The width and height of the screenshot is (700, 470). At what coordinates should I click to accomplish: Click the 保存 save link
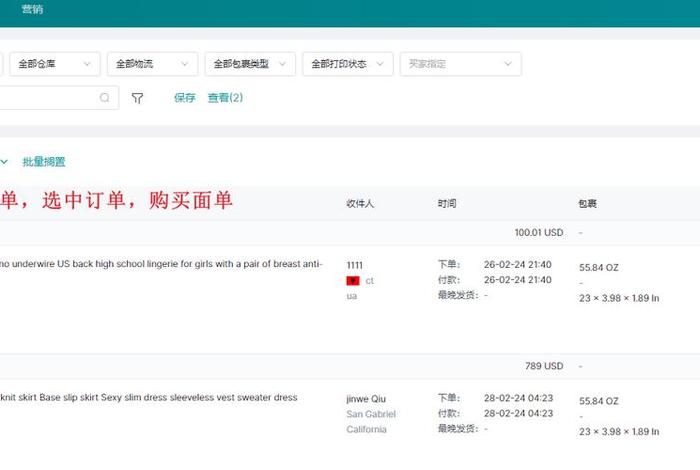tap(184, 97)
